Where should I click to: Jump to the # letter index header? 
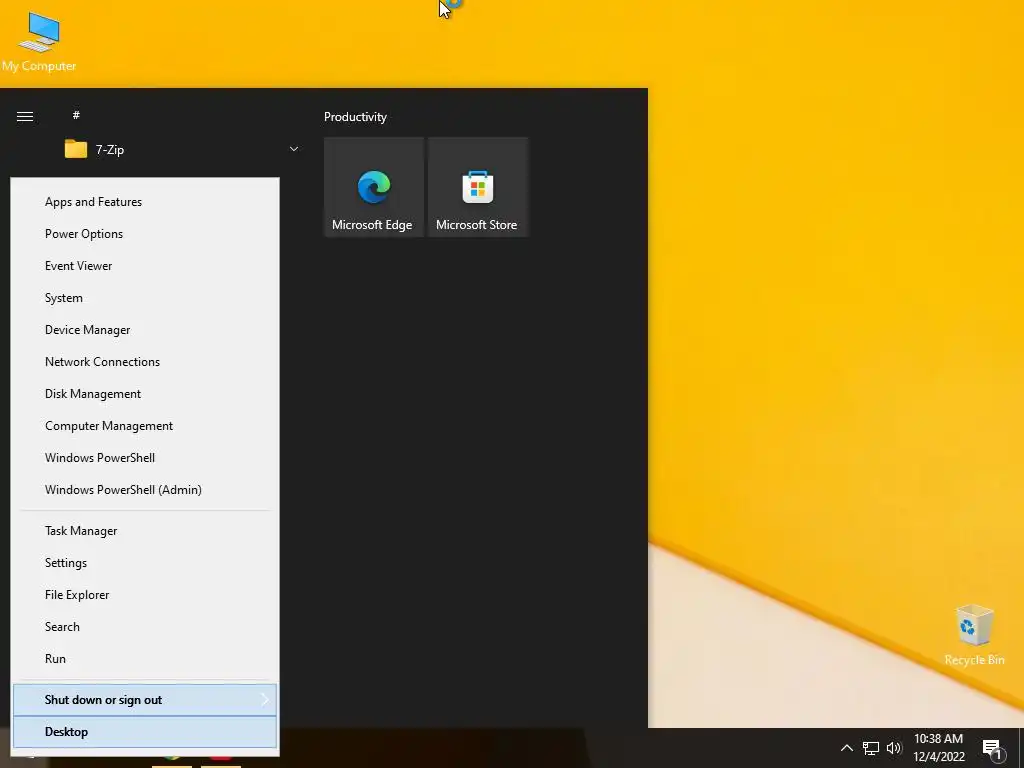[x=76, y=115]
